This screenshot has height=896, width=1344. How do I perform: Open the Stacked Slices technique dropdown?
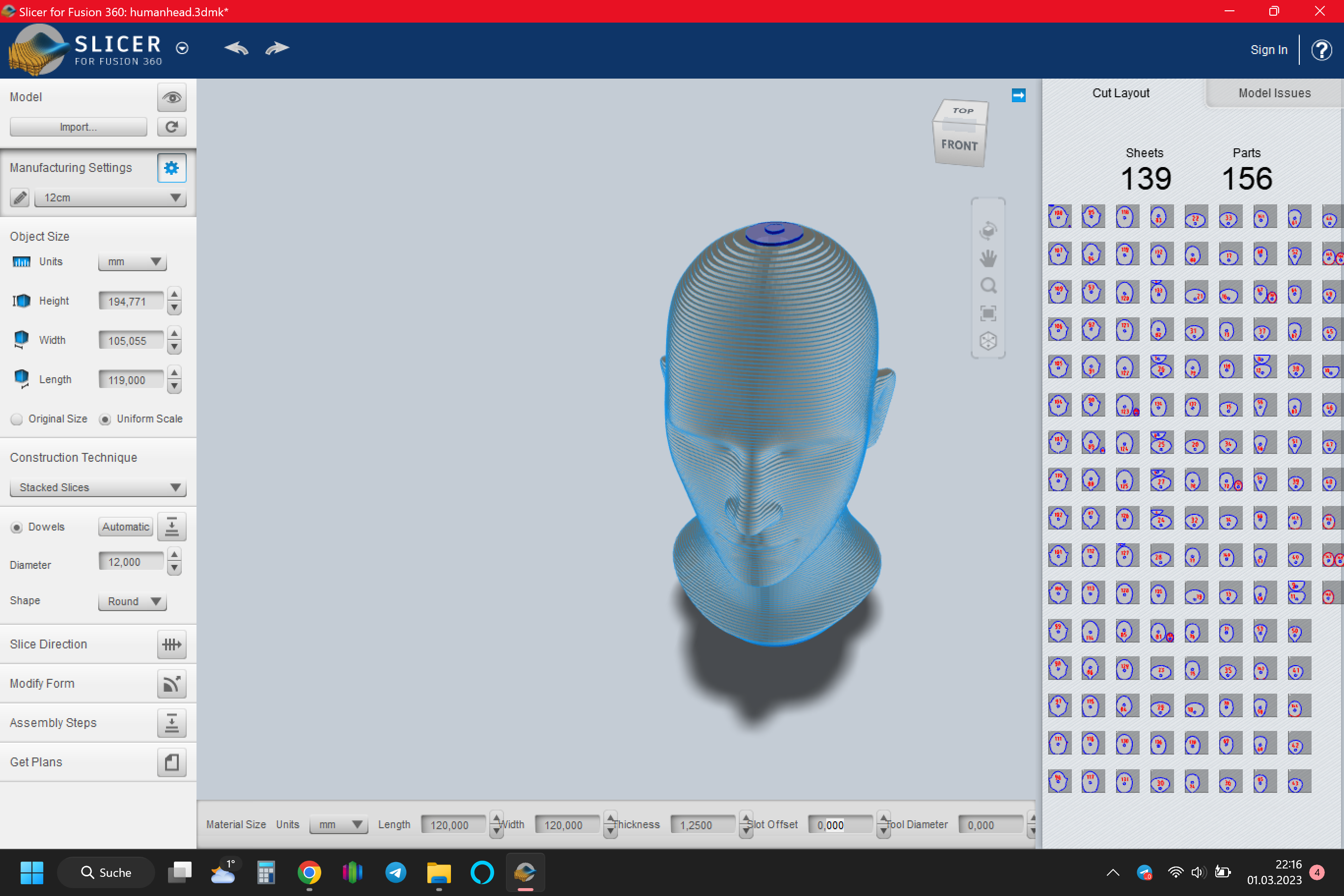click(x=98, y=487)
